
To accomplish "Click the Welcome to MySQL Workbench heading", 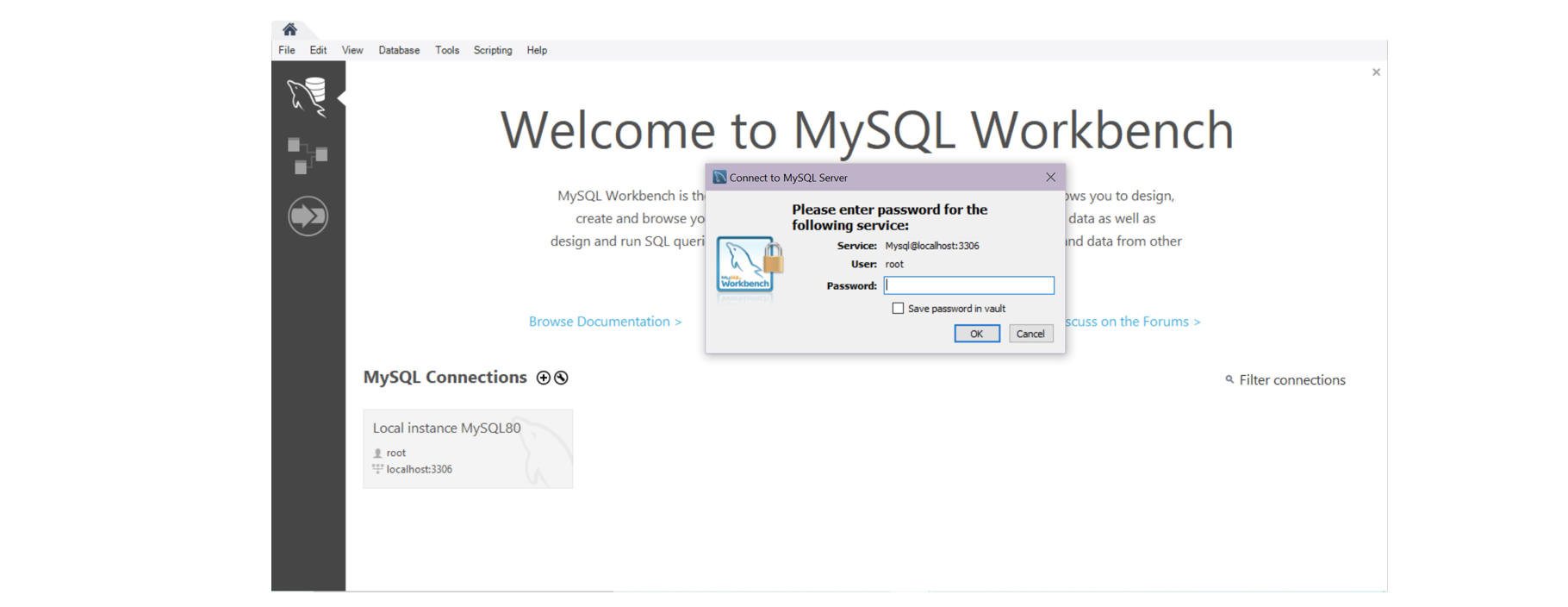I will (867, 130).
